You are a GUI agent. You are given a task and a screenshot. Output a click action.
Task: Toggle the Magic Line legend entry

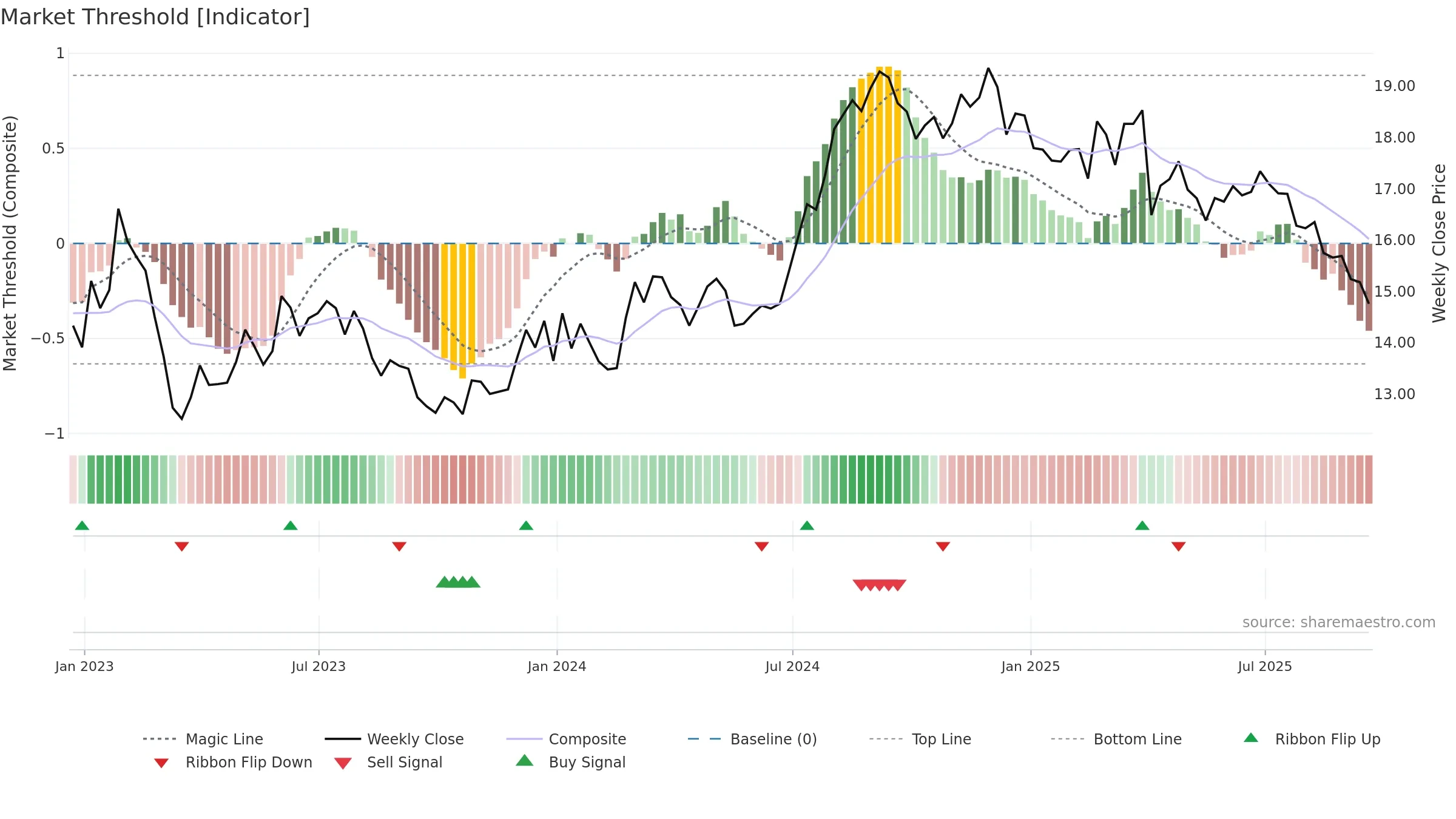[x=203, y=739]
